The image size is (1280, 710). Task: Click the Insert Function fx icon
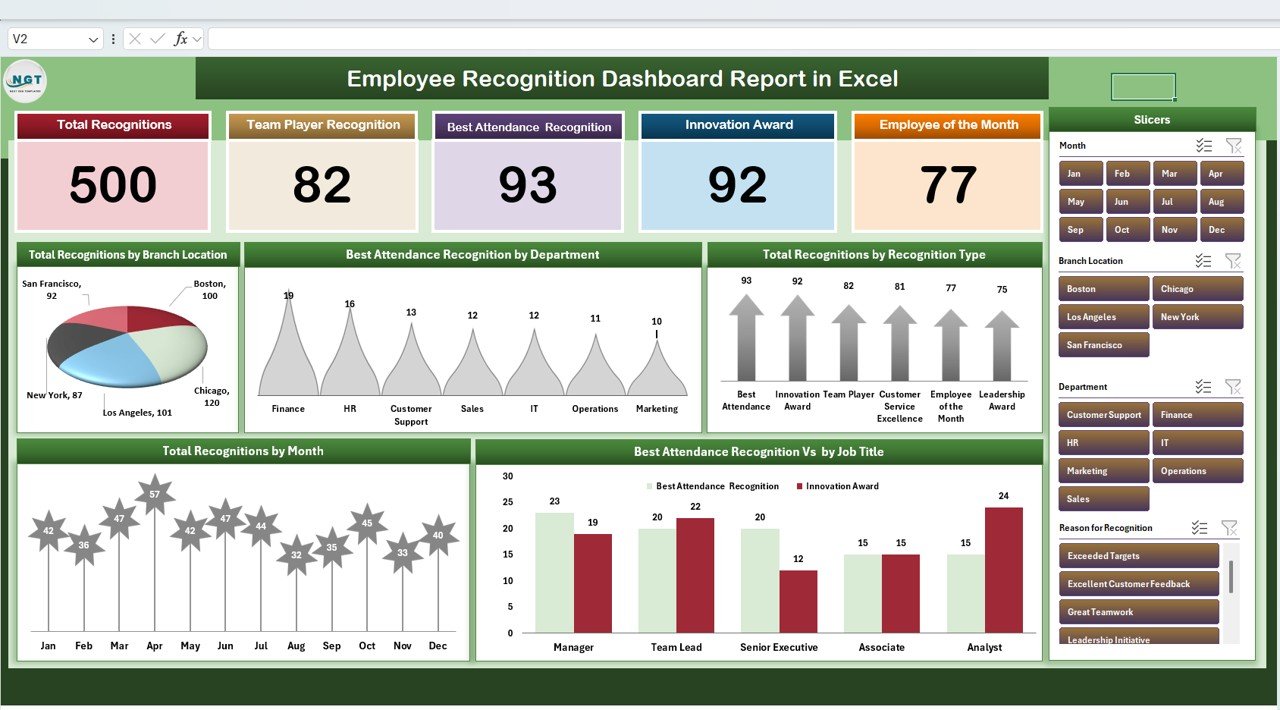click(x=180, y=39)
